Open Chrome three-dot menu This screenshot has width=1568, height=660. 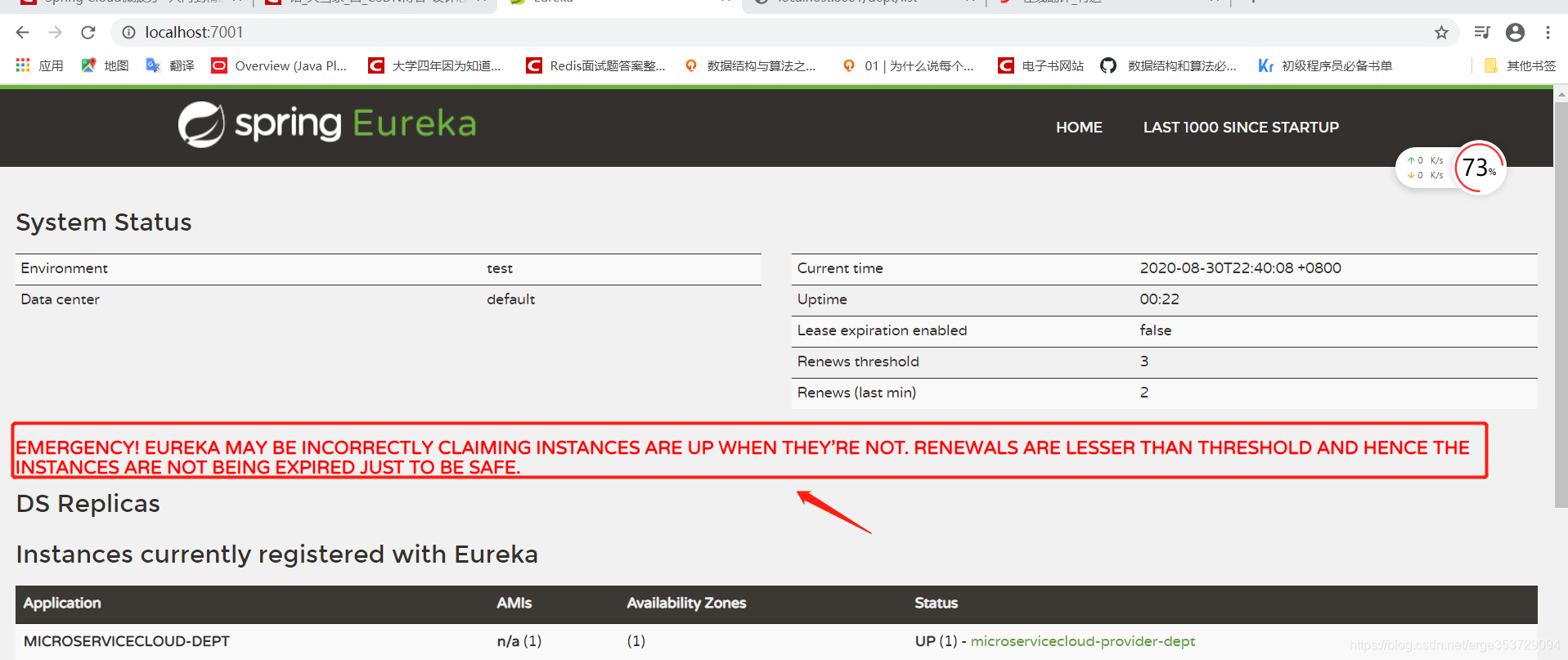tap(1548, 33)
